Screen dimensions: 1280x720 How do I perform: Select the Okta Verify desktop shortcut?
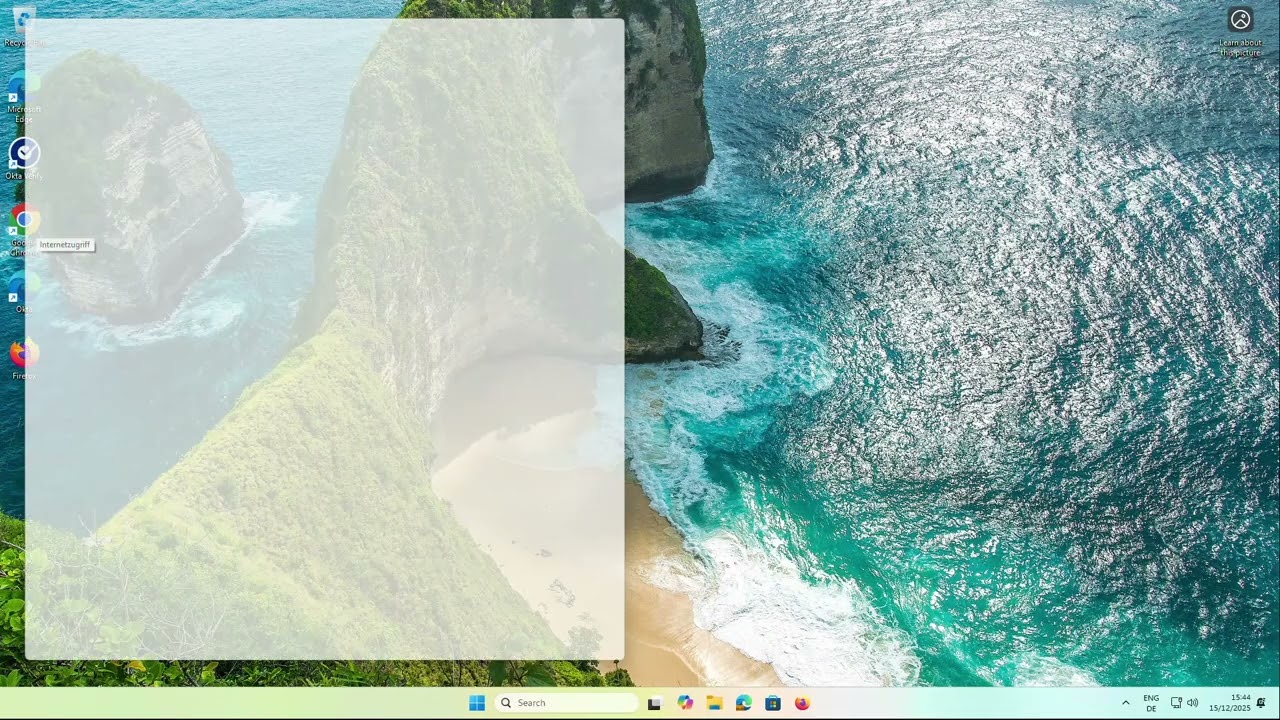point(24,160)
